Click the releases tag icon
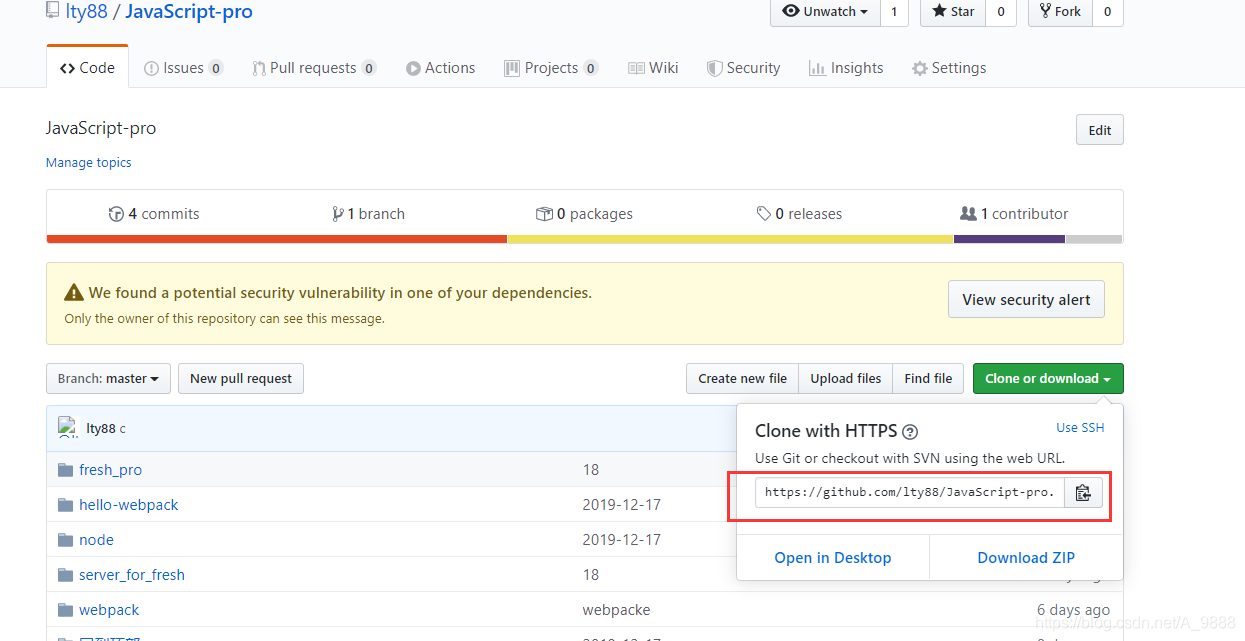 tap(764, 214)
